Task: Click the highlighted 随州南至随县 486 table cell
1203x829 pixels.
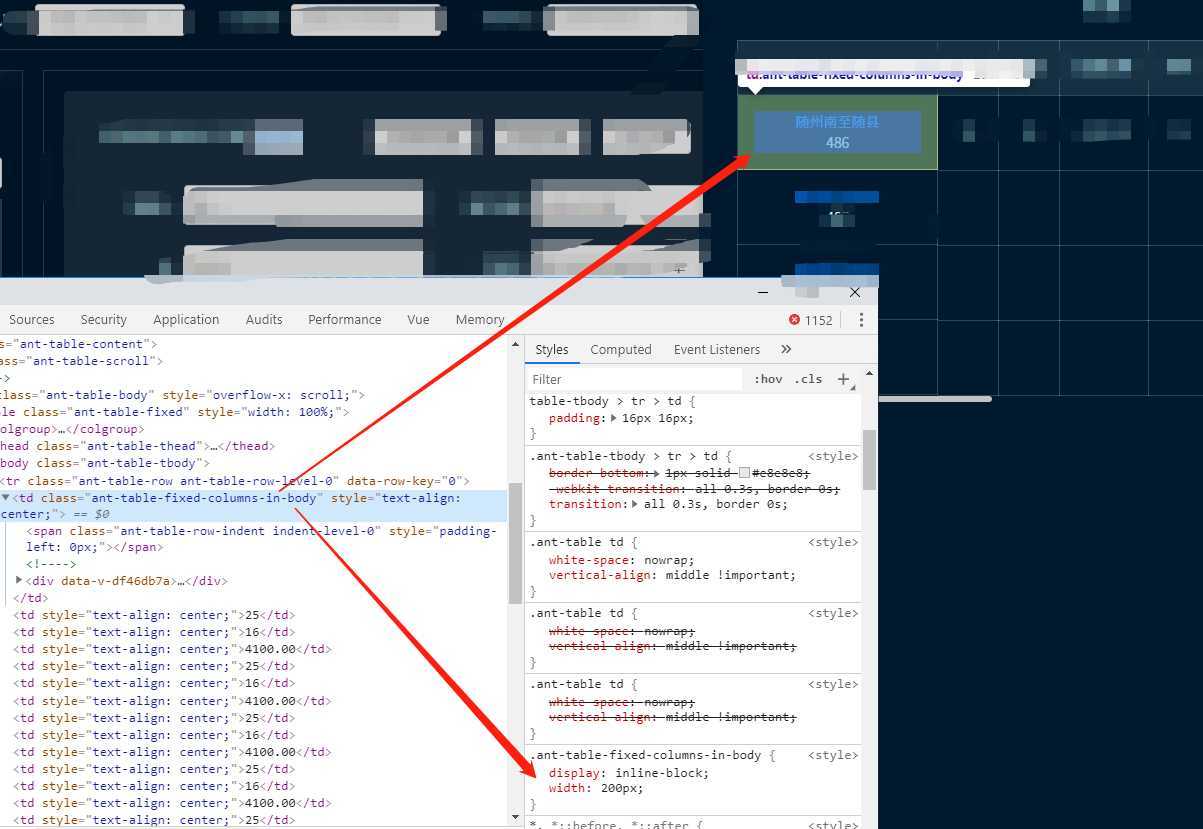Action: [837, 132]
